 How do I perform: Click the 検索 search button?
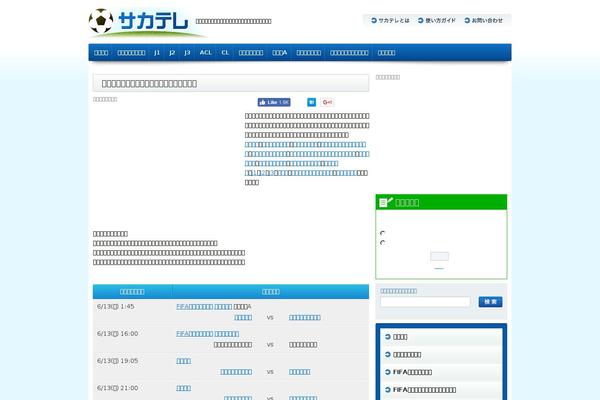pyautogui.click(x=490, y=301)
